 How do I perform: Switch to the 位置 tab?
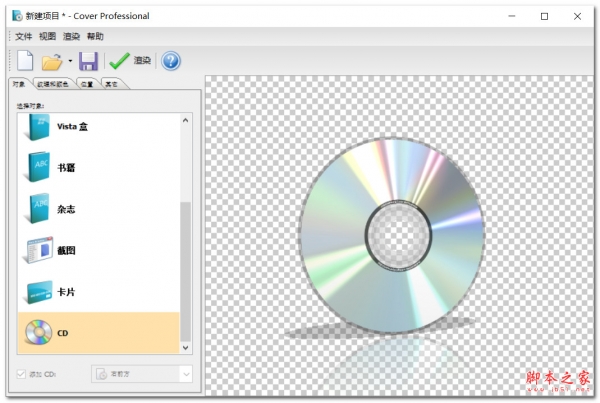pyautogui.click(x=87, y=84)
